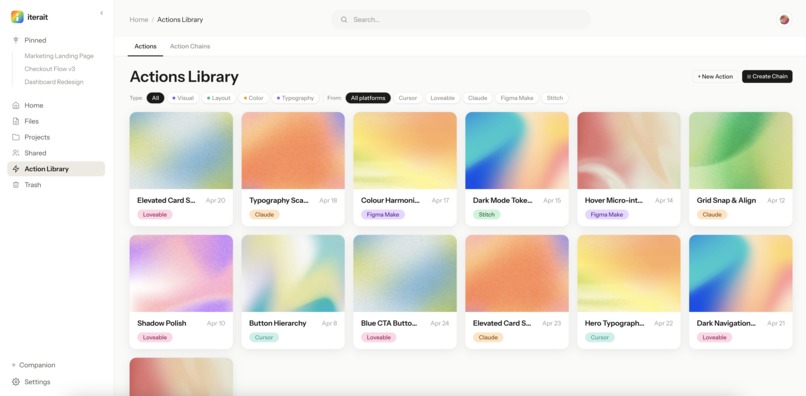The image size is (806, 396).
Task: Switch to the Action Chains tab
Action: pyautogui.click(x=190, y=46)
